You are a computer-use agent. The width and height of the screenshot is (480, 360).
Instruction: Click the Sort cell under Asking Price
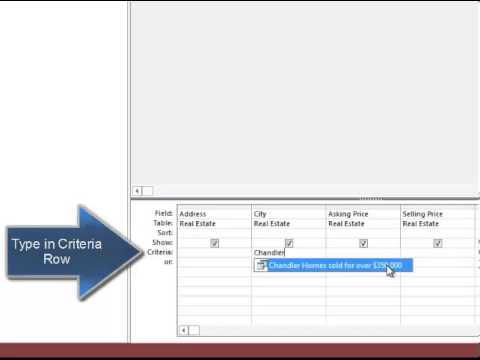coord(363,233)
